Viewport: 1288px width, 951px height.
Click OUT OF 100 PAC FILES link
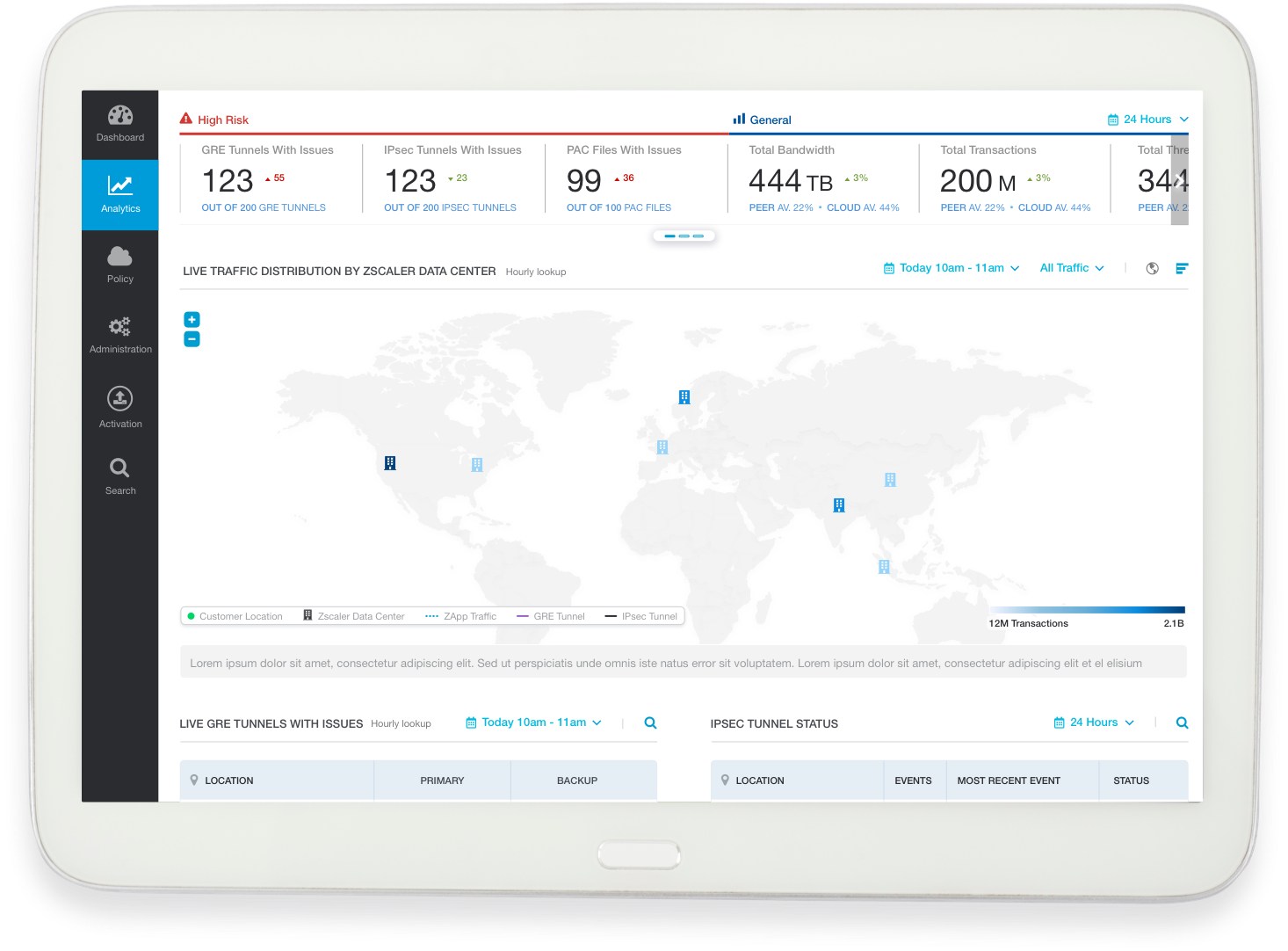coord(619,208)
